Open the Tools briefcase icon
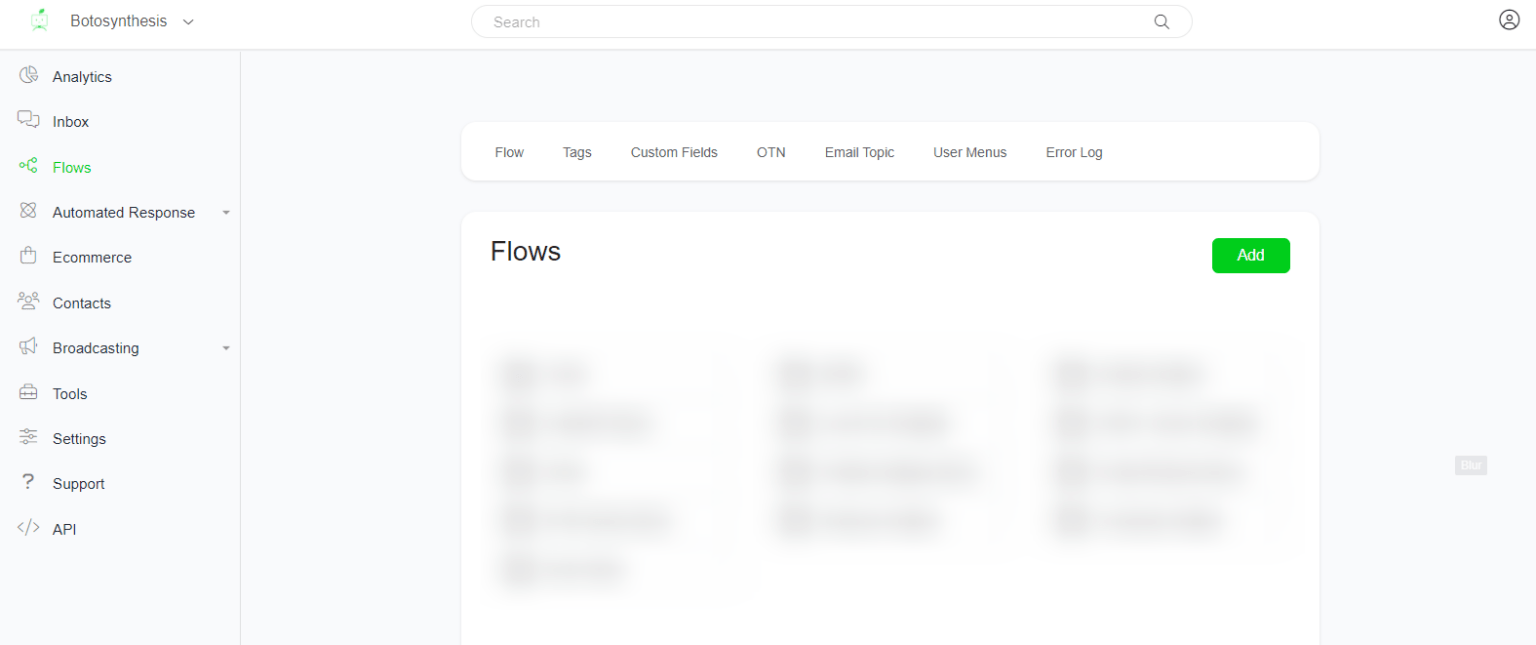The height and width of the screenshot is (645, 1536). [x=29, y=393]
